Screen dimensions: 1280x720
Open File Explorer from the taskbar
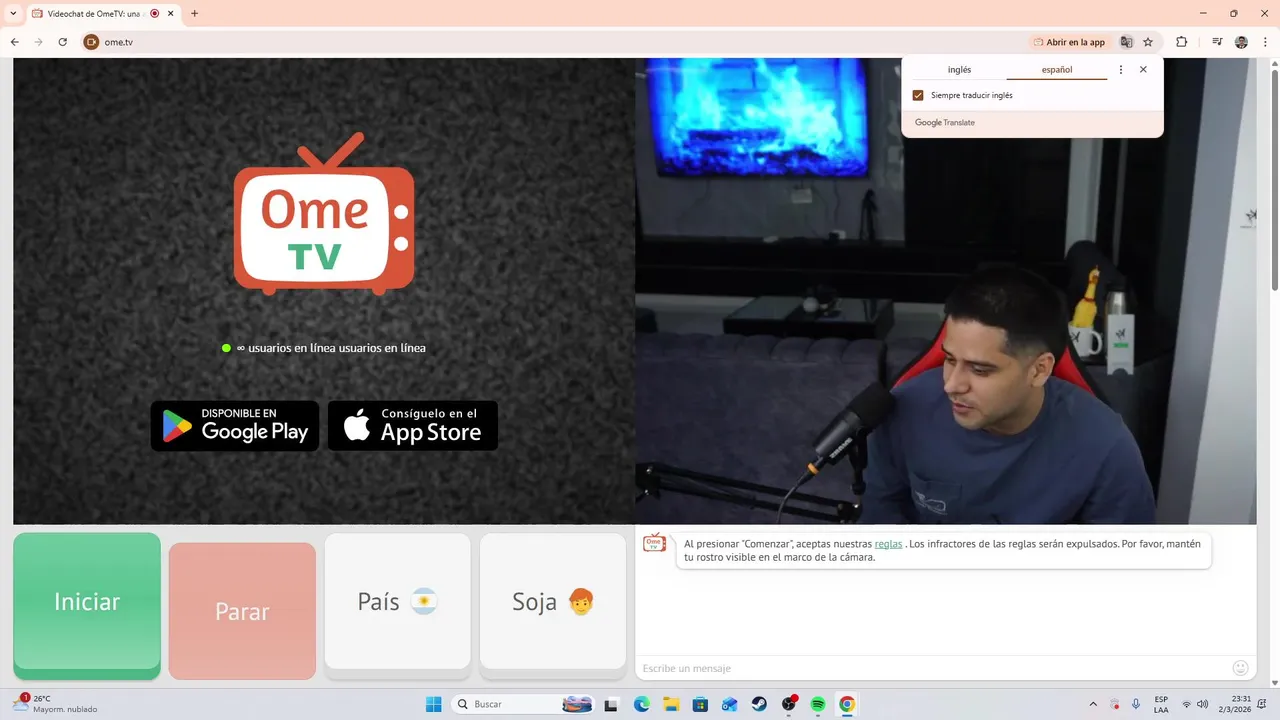point(670,704)
